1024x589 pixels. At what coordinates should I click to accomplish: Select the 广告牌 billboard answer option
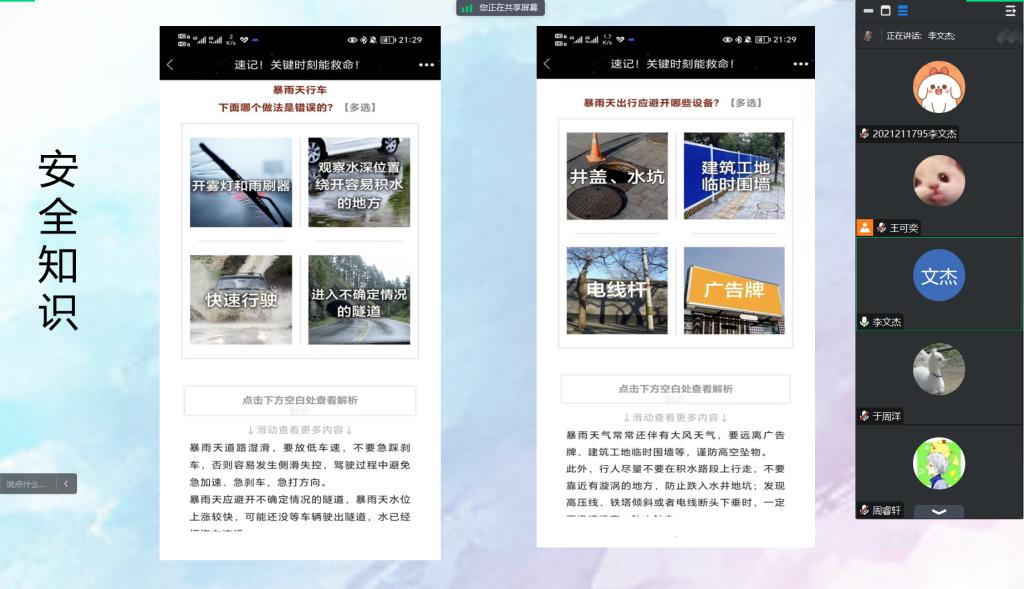[734, 290]
